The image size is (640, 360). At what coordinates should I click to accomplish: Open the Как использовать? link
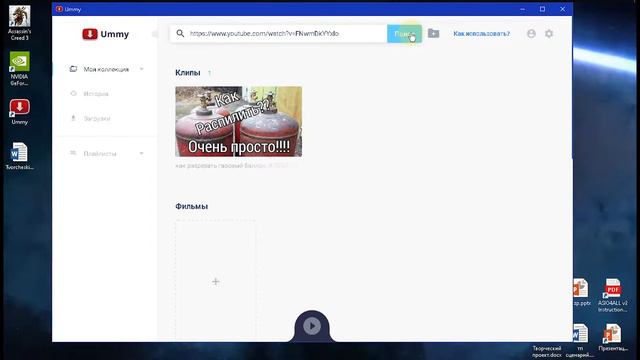(x=481, y=33)
